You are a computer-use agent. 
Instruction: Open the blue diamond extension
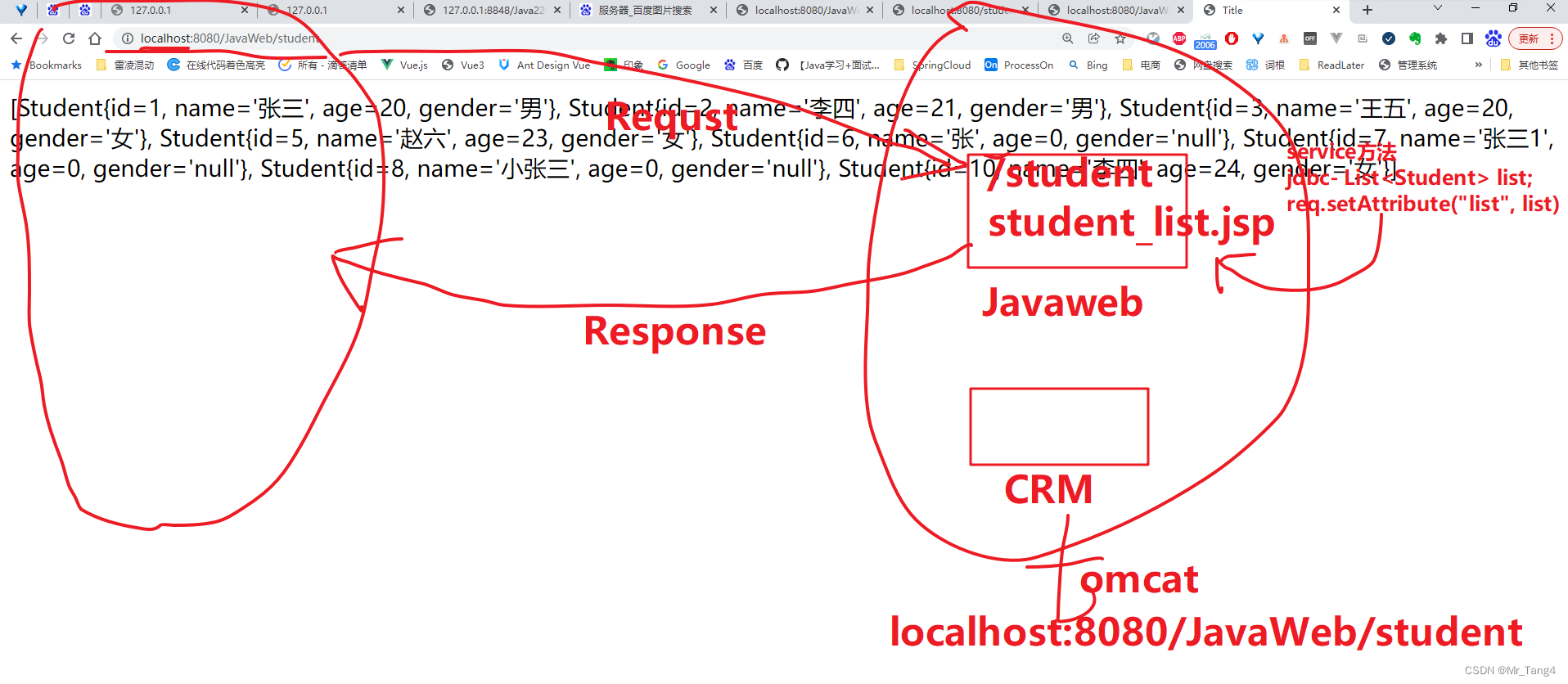pos(1258,38)
